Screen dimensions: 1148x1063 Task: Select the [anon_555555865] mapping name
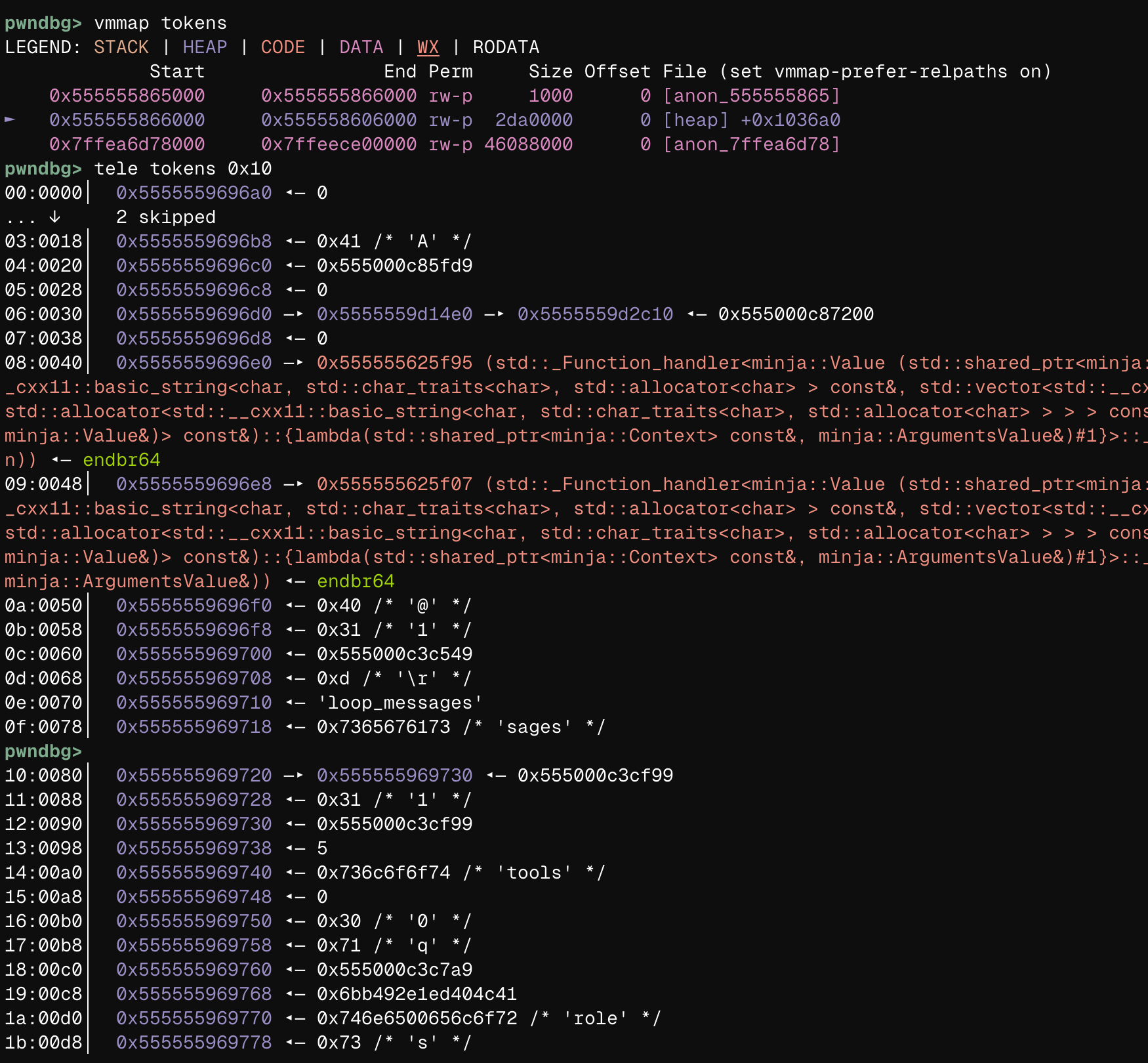coord(751,96)
